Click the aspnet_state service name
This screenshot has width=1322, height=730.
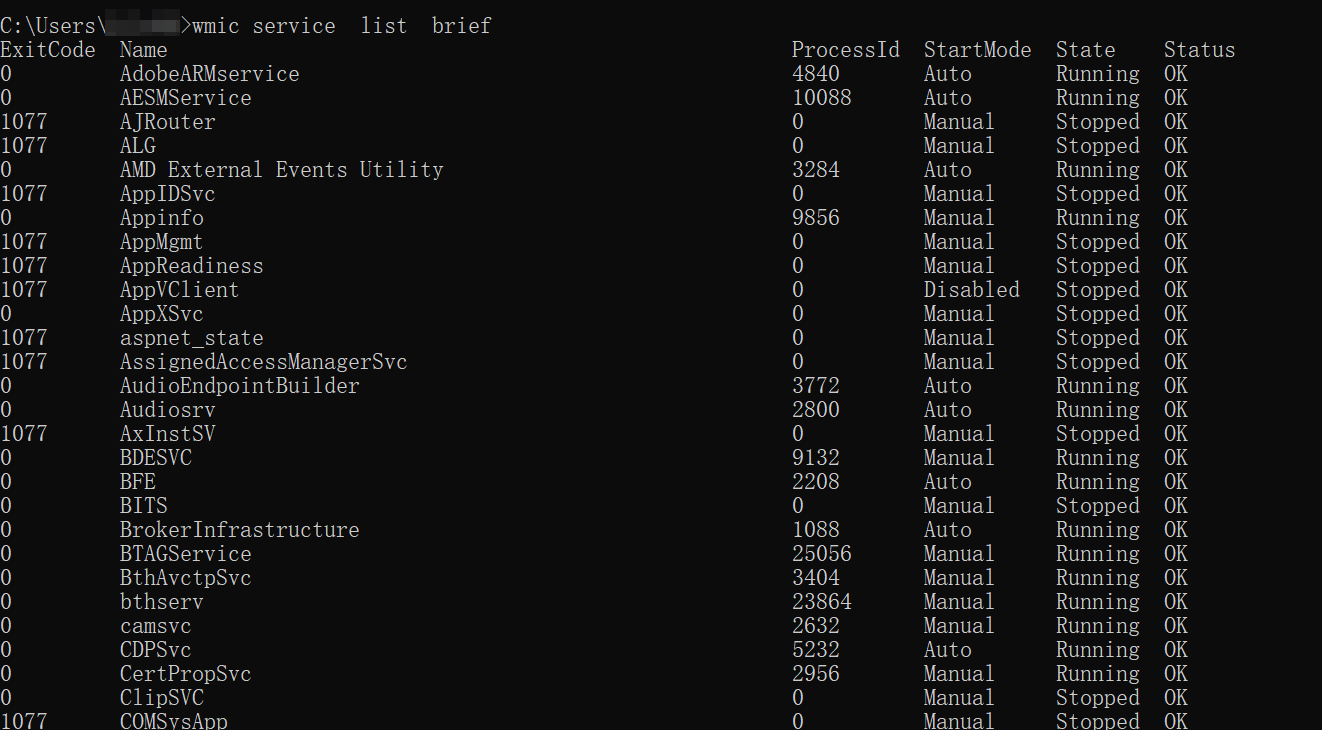(191, 338)
